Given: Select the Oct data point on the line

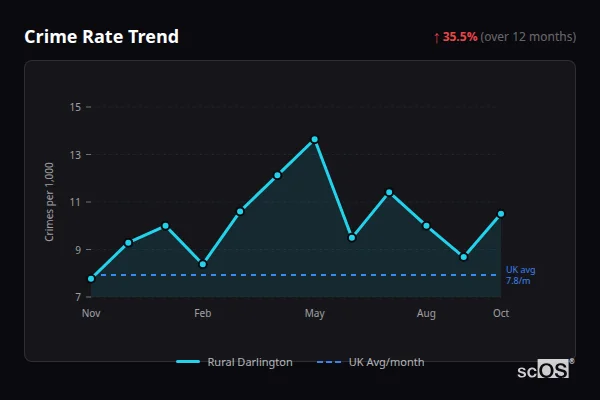Looking at the screenshot, I should [501, 214].
